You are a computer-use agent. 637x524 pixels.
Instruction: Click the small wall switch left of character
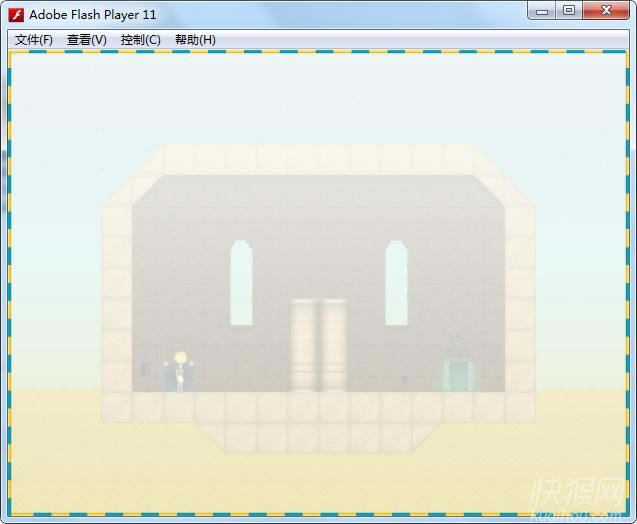tap(146, 369)
